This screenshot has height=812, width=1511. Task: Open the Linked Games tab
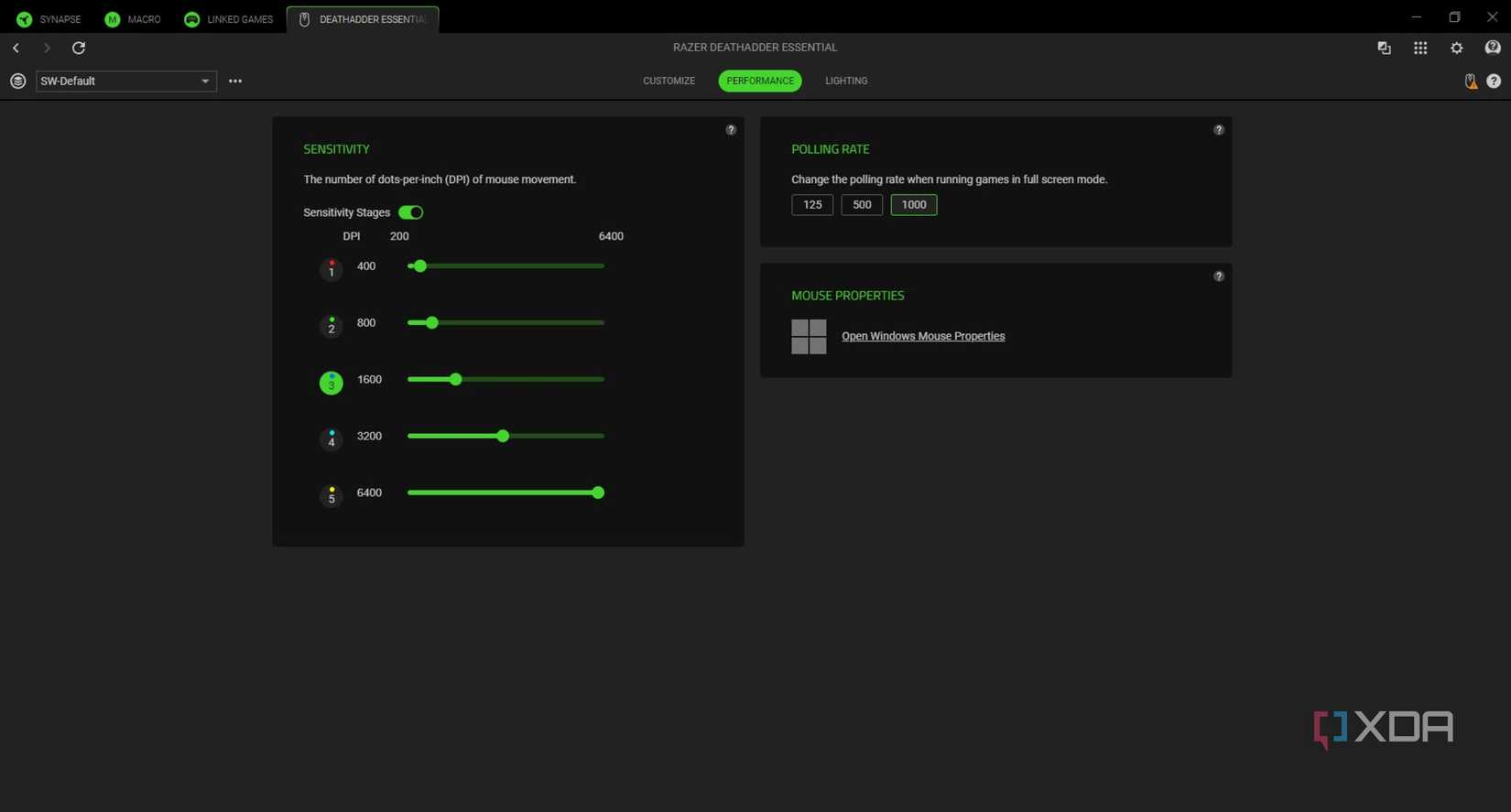[x=229, y=19]
